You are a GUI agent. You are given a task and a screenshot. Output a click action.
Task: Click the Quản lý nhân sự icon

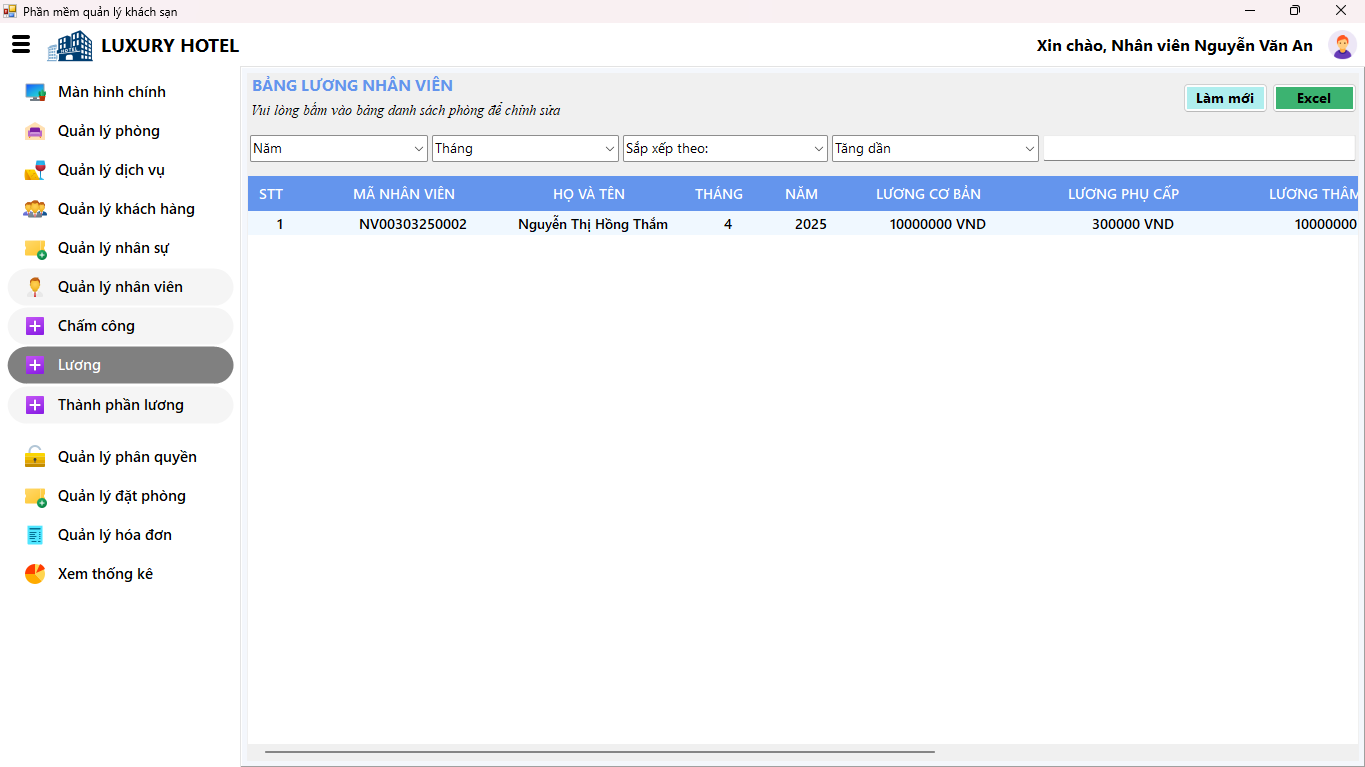(35, 248)
